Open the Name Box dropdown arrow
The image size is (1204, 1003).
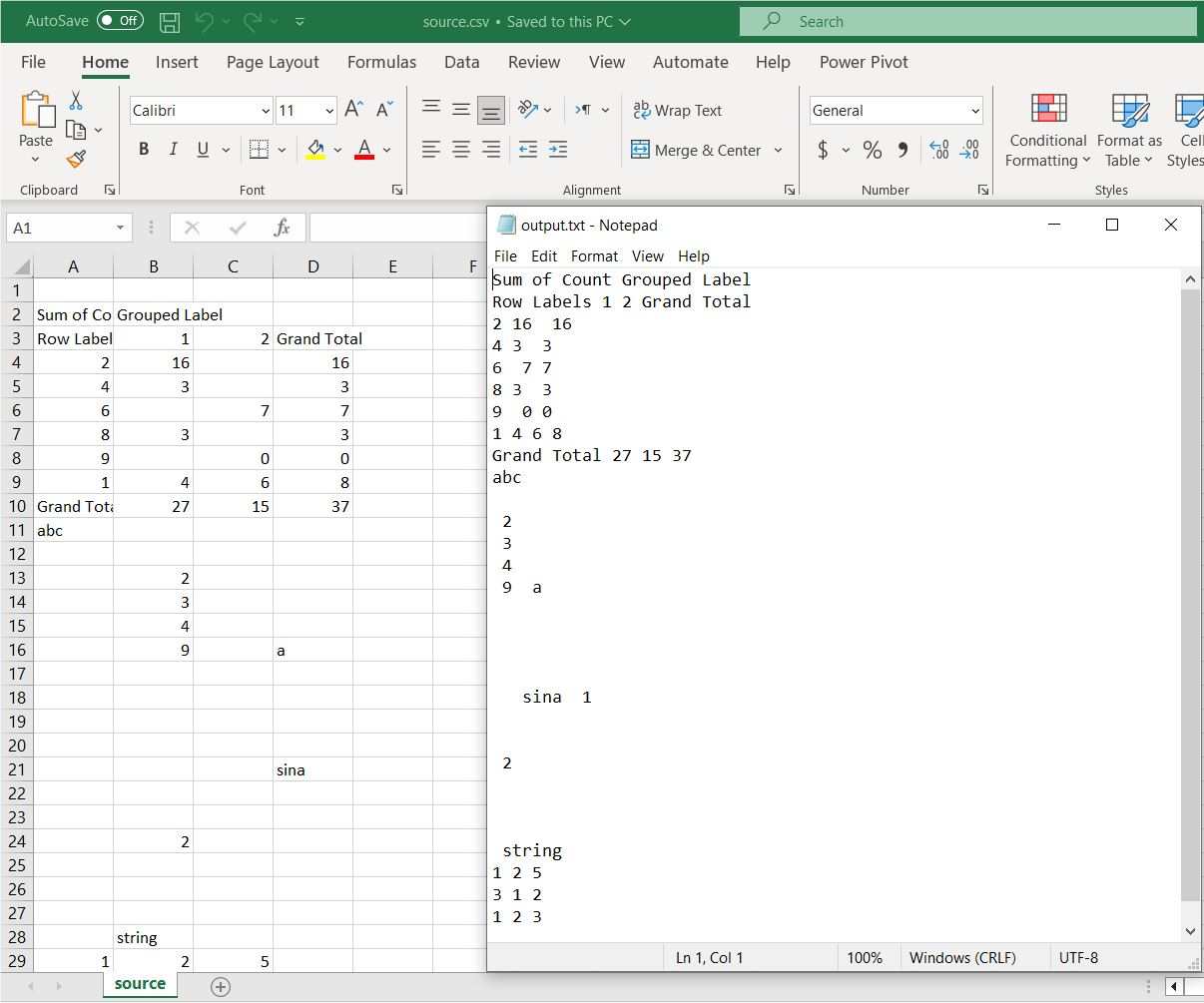pyautogui.click(x=120, y=228)
